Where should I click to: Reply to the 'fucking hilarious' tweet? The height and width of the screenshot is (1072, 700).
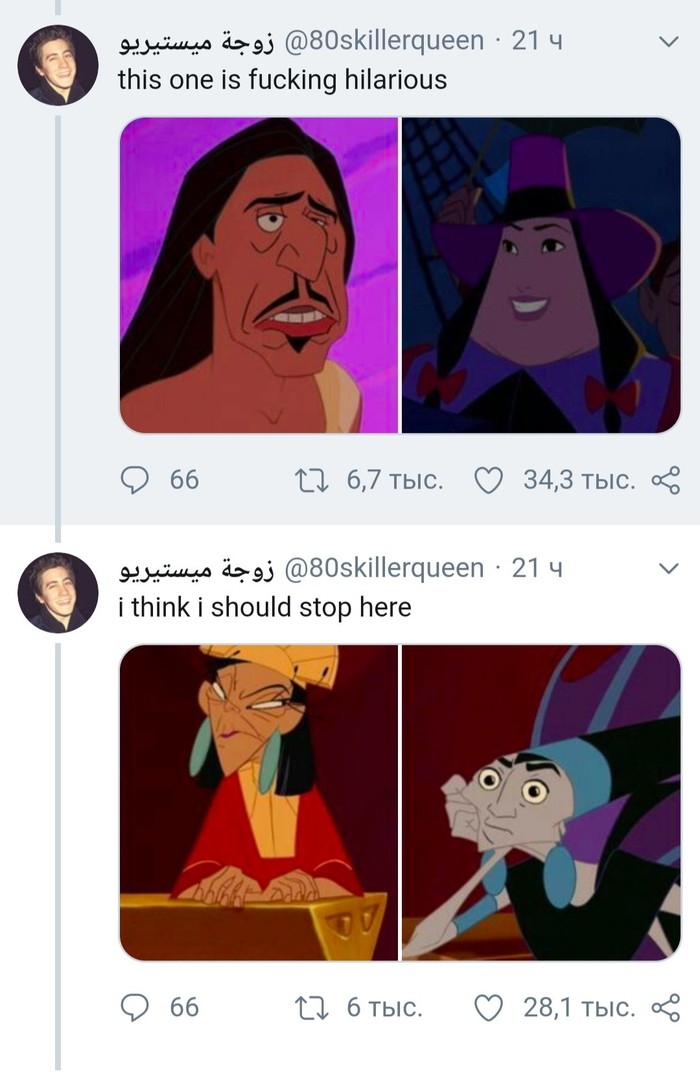pyautogui.click(x=135, y=481)
